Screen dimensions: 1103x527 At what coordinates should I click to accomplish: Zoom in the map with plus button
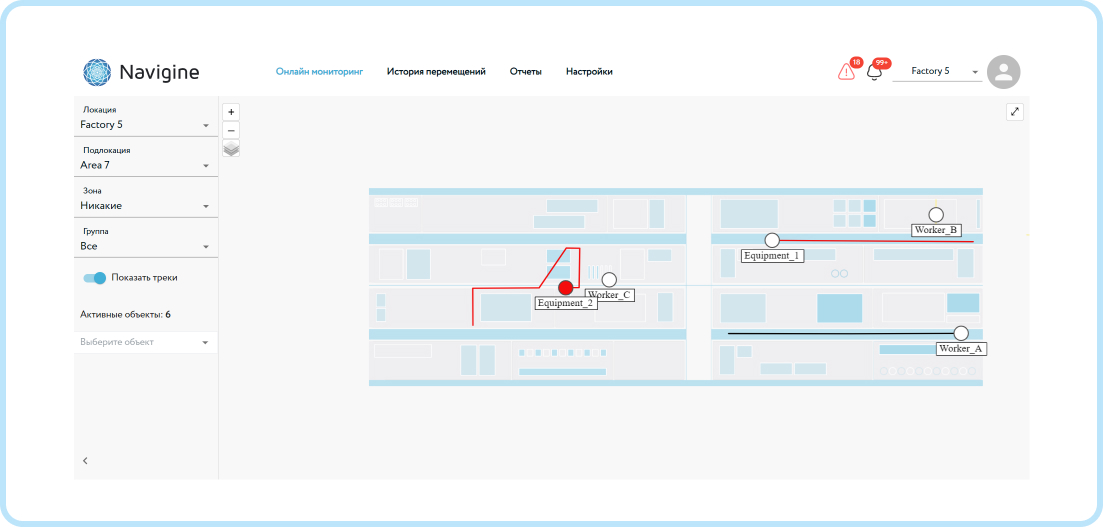pyautogui.click(x=231, y=112)
